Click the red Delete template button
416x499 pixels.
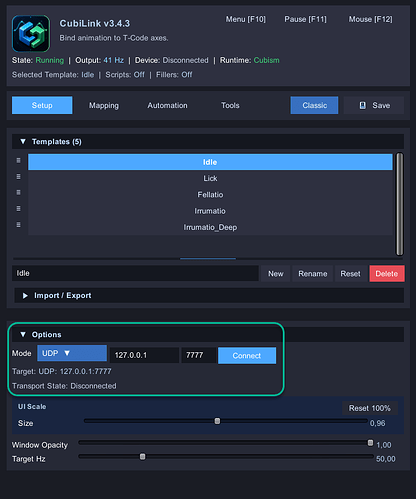click(387, 274)
